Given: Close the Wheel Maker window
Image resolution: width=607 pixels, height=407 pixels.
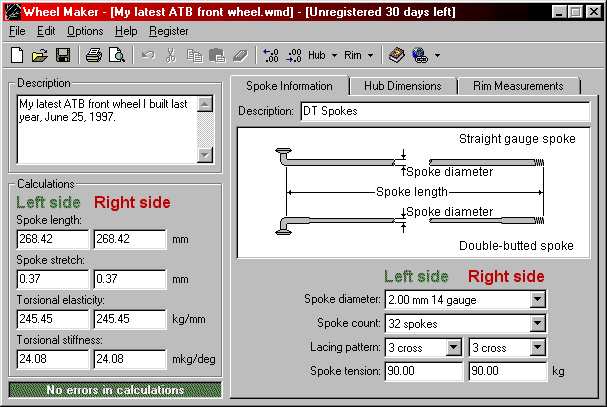Looking at the screenshot, I should 593,12.
